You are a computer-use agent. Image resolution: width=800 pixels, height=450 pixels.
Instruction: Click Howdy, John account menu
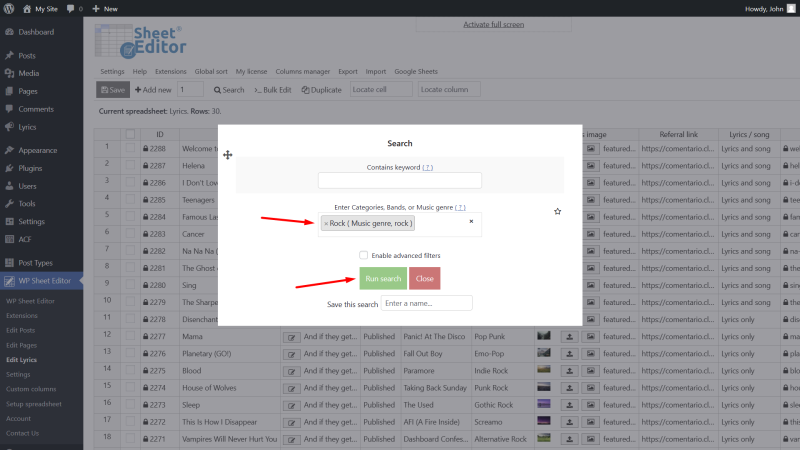[x=770, y=9]
